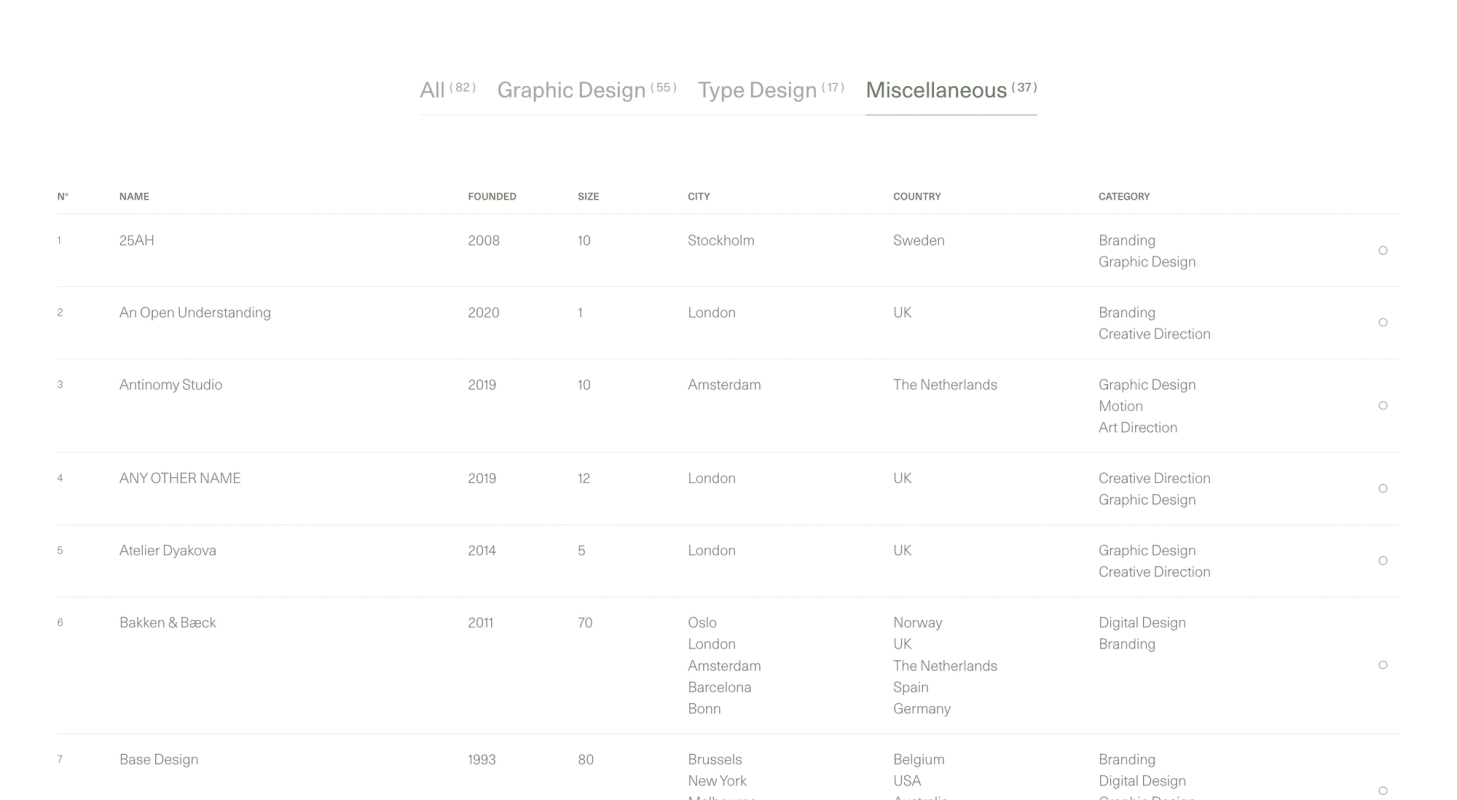Click the size value 70

point(585,623)
